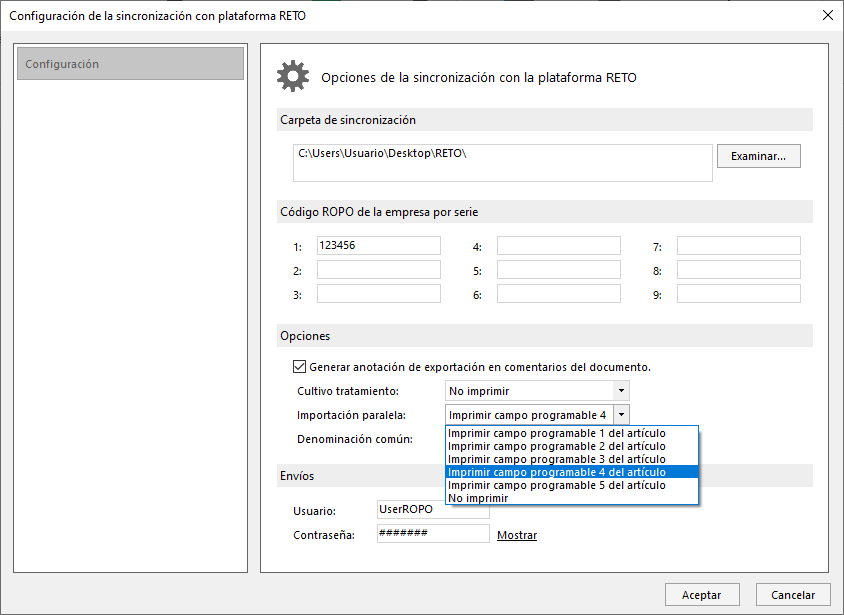844x615 pixels.
Task: Click ROPO code field for series 6
Action: tap(559, 294)
